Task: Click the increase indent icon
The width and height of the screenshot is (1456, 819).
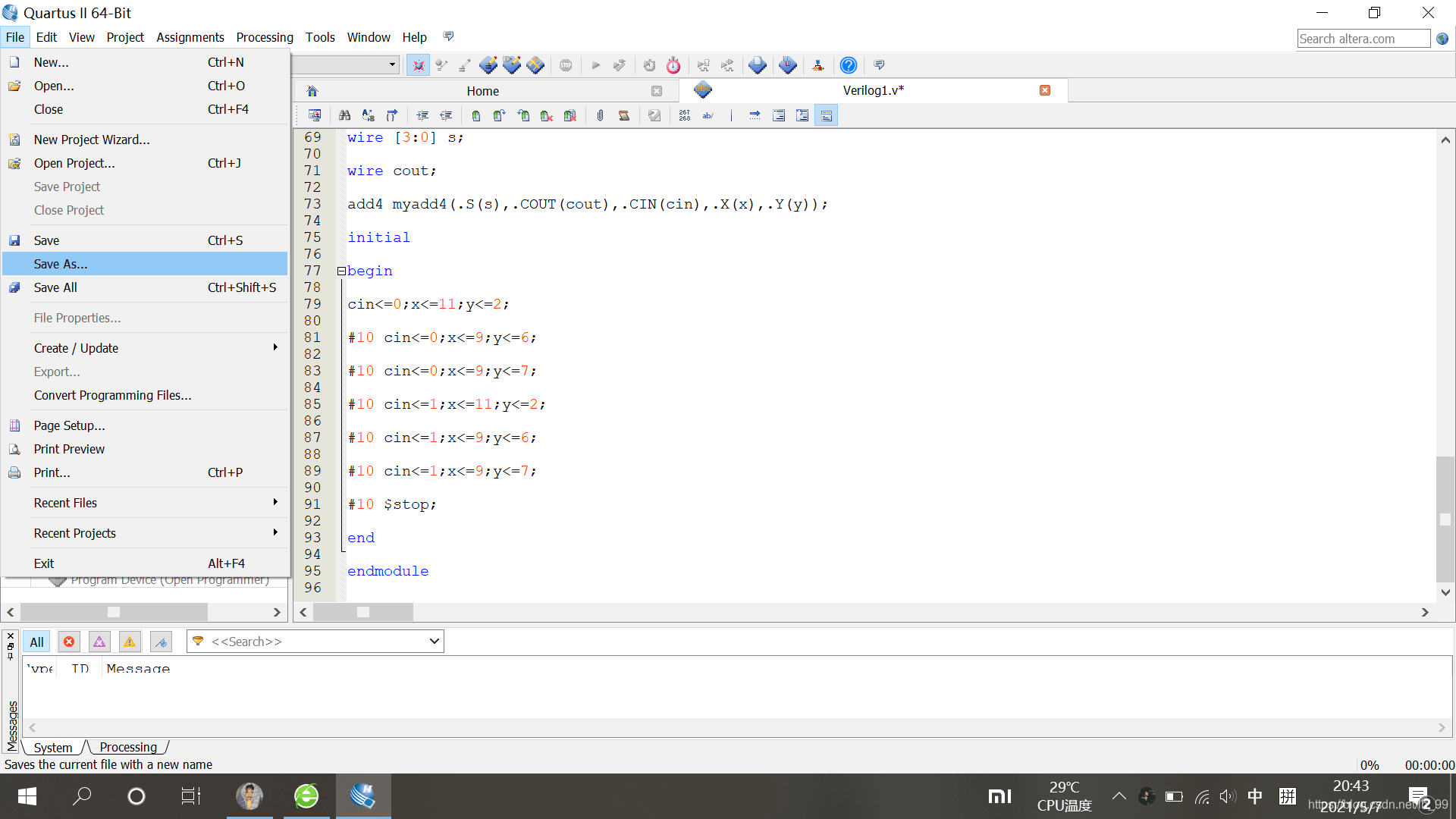Action: [x=422, y=115]
